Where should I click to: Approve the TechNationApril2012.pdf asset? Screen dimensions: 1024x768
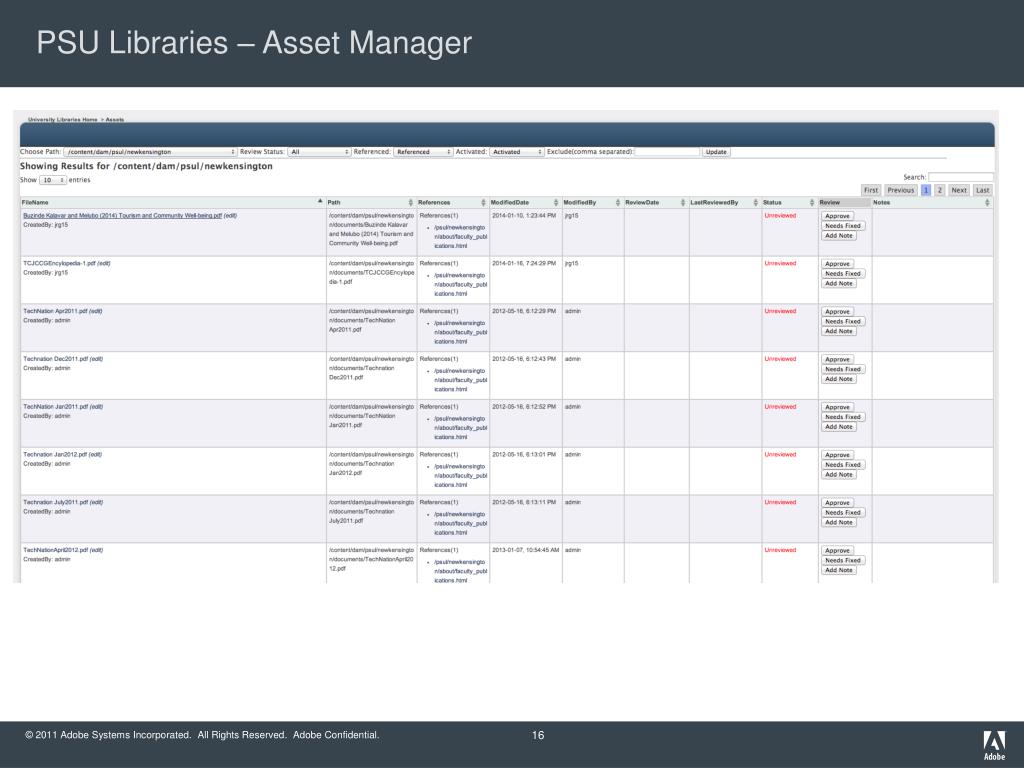pyautogui.click(x=837, y=551)
